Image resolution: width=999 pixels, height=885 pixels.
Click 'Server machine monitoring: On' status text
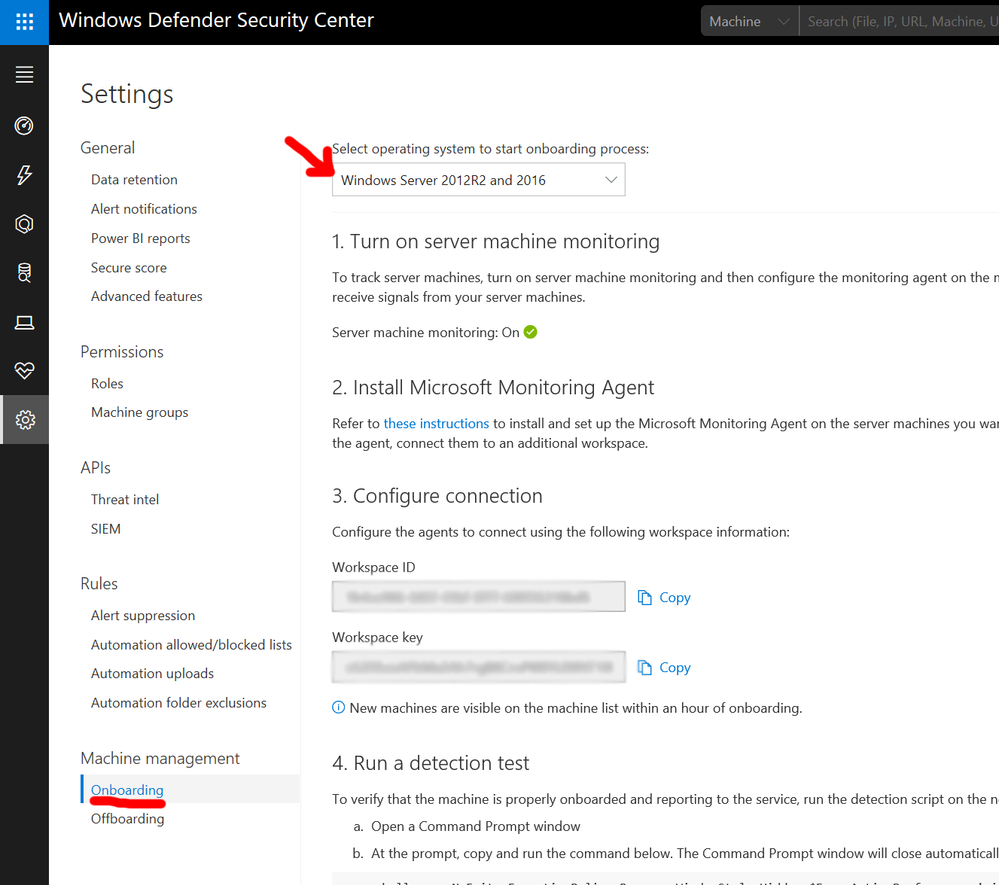pyautogui.click(x=426, y=333)
